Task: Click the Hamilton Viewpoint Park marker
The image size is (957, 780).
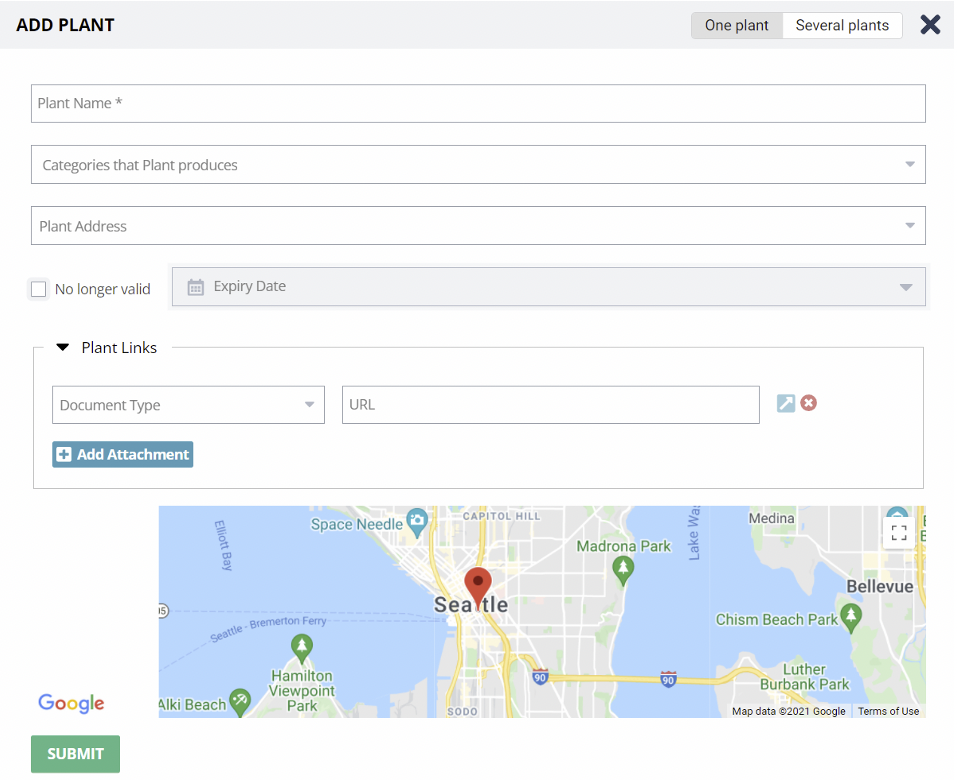Action: pyautogui.click(x=302, y=648)
